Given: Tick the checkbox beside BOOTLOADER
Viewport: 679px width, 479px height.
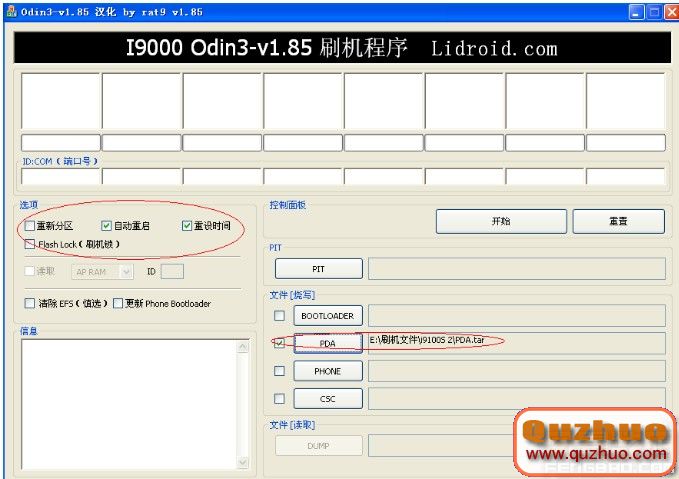Looking at the screenshot, I should click(x=279, y=315).
